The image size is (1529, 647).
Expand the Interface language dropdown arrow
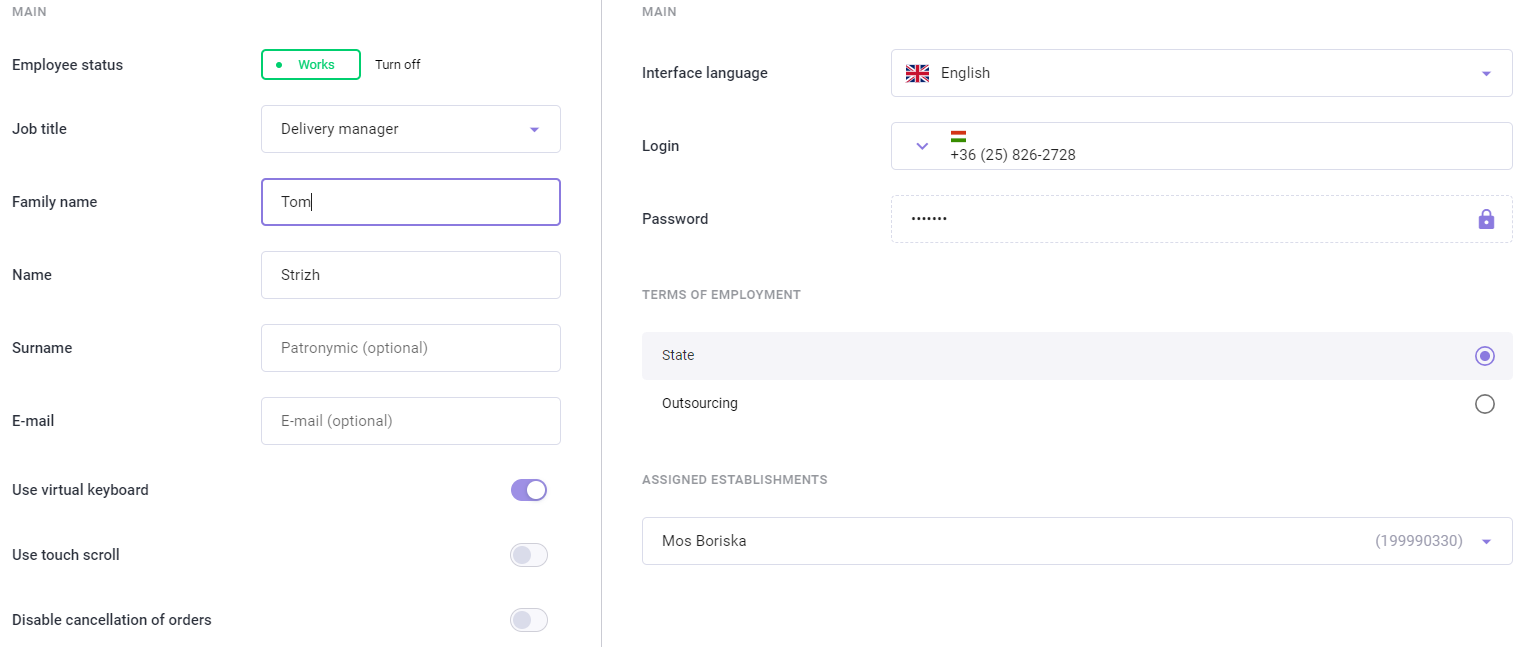click(1486, 73)
